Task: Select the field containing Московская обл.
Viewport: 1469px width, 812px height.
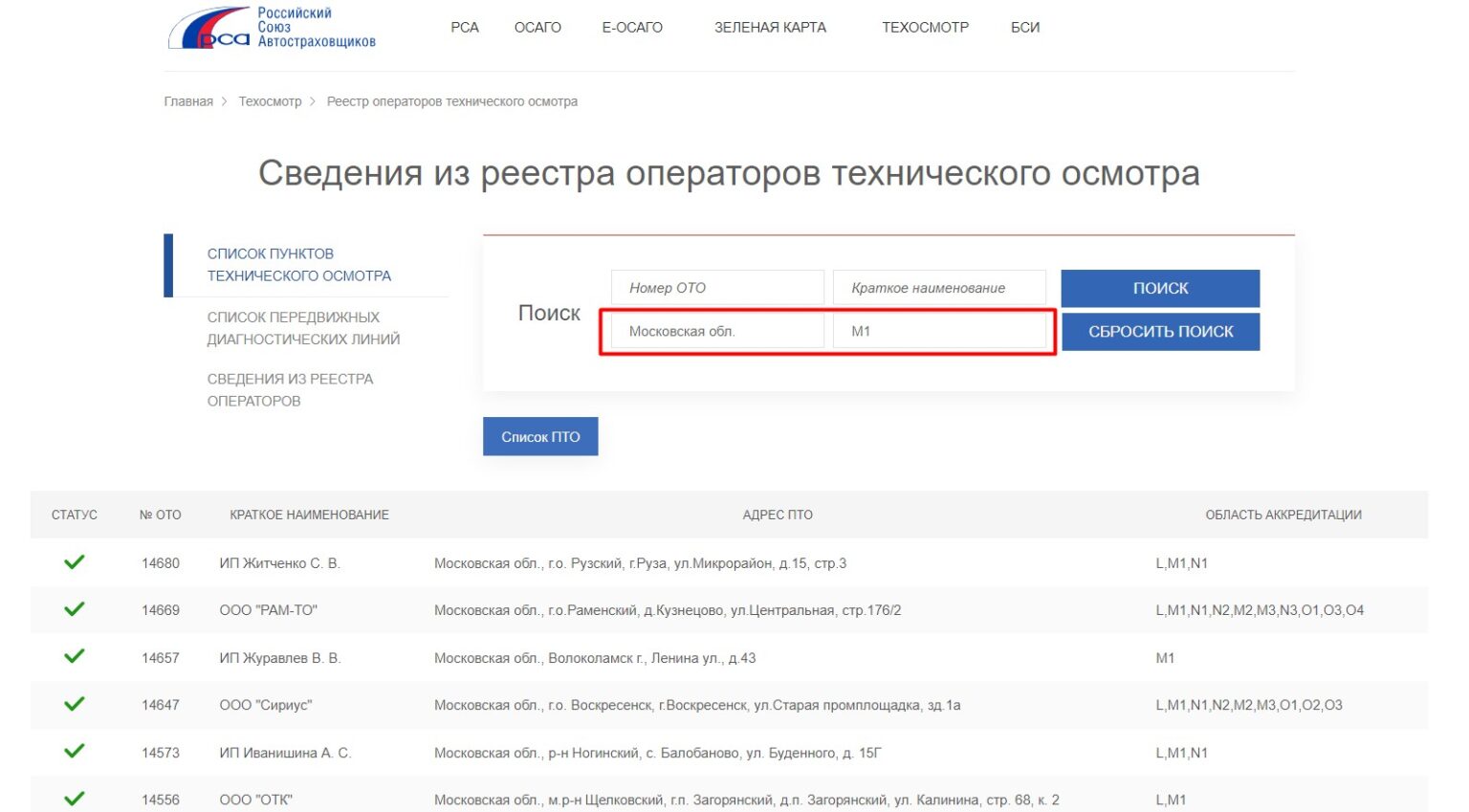Action: tap(717, 331)
